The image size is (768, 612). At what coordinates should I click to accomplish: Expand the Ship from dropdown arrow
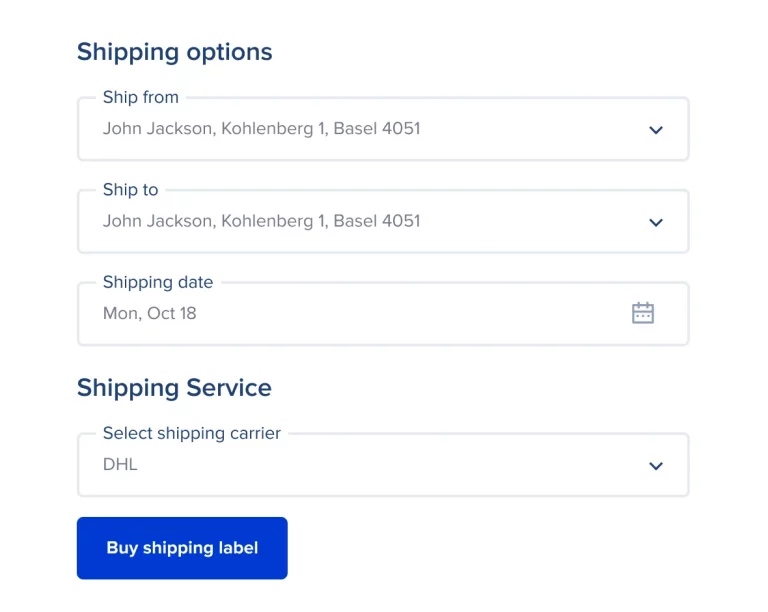[656, 130]
